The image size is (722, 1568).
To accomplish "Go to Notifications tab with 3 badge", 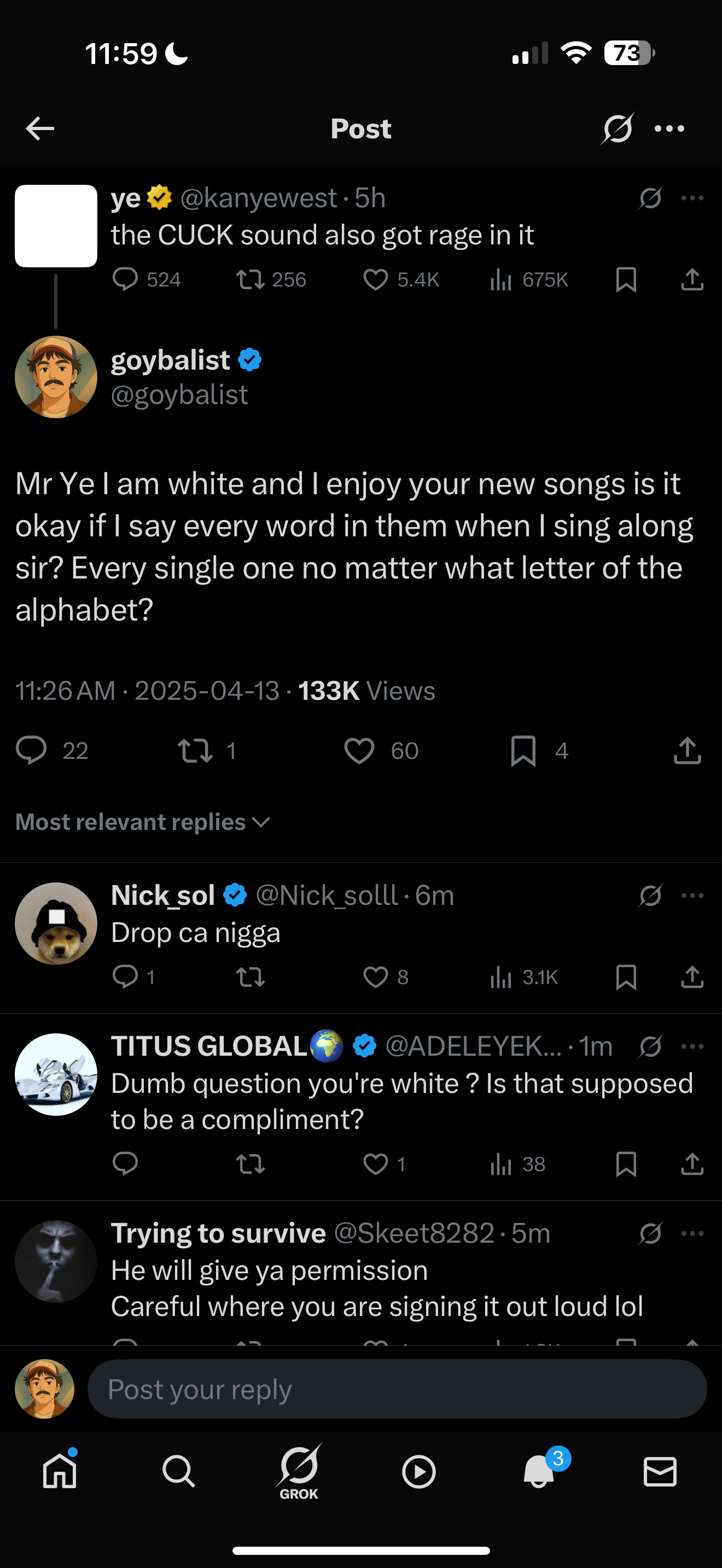I will (x=540, y=1471).
